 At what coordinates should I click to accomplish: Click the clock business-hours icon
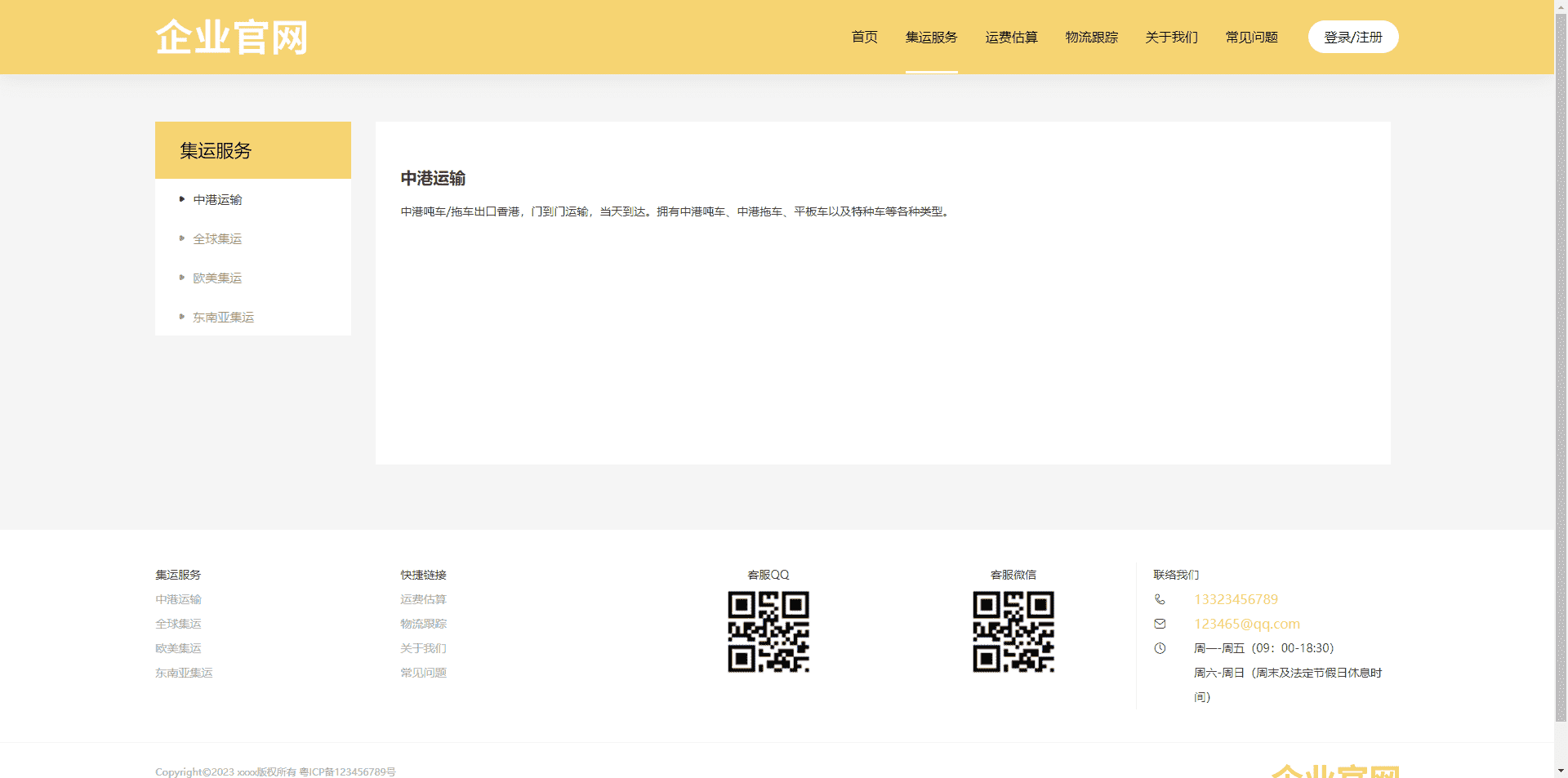point(1160,648)
